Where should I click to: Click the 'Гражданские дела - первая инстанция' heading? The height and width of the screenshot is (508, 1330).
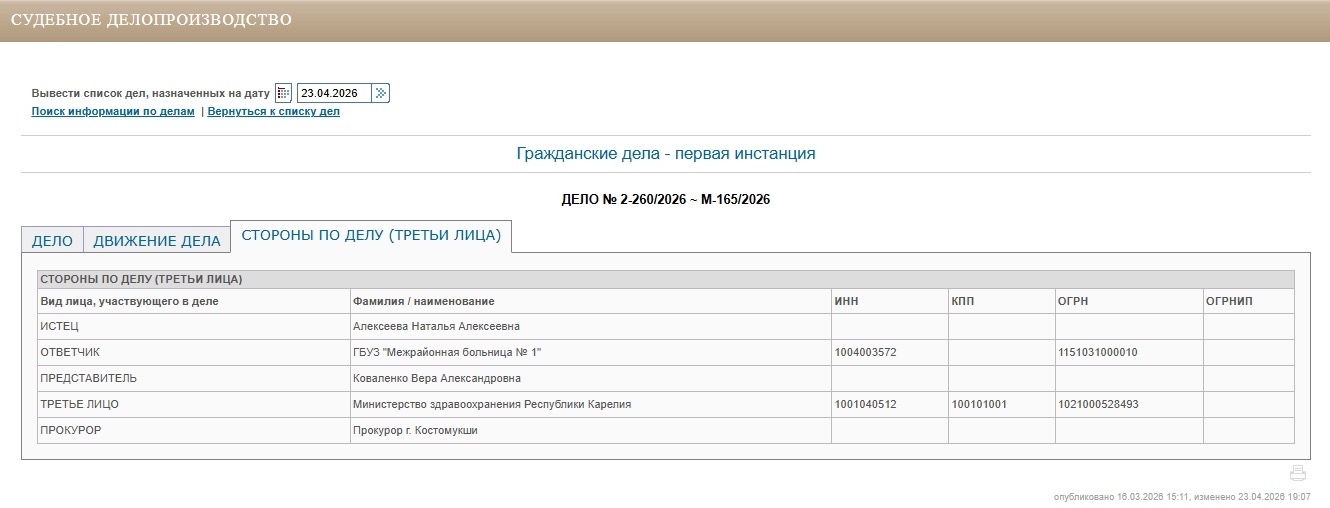coord(665,154)
